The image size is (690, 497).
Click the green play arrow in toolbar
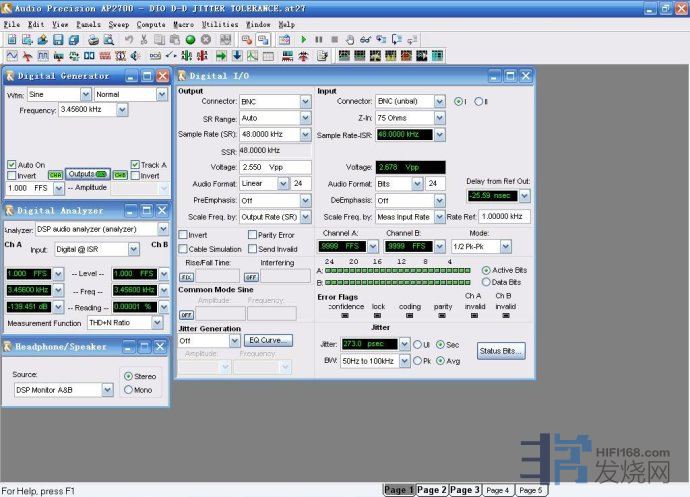click(x=303, y=40)
